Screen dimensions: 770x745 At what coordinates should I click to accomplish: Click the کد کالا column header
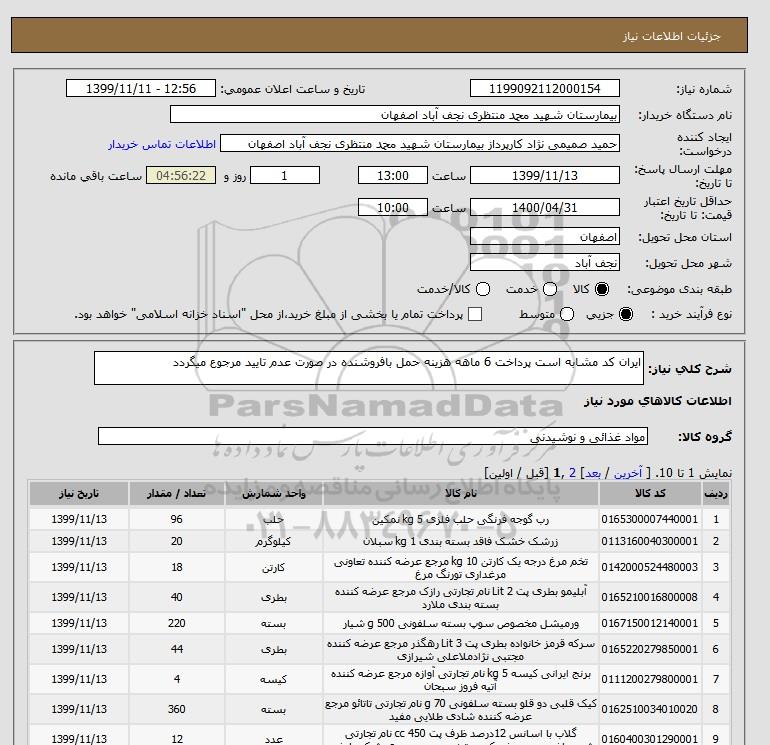tap(650, 494)
